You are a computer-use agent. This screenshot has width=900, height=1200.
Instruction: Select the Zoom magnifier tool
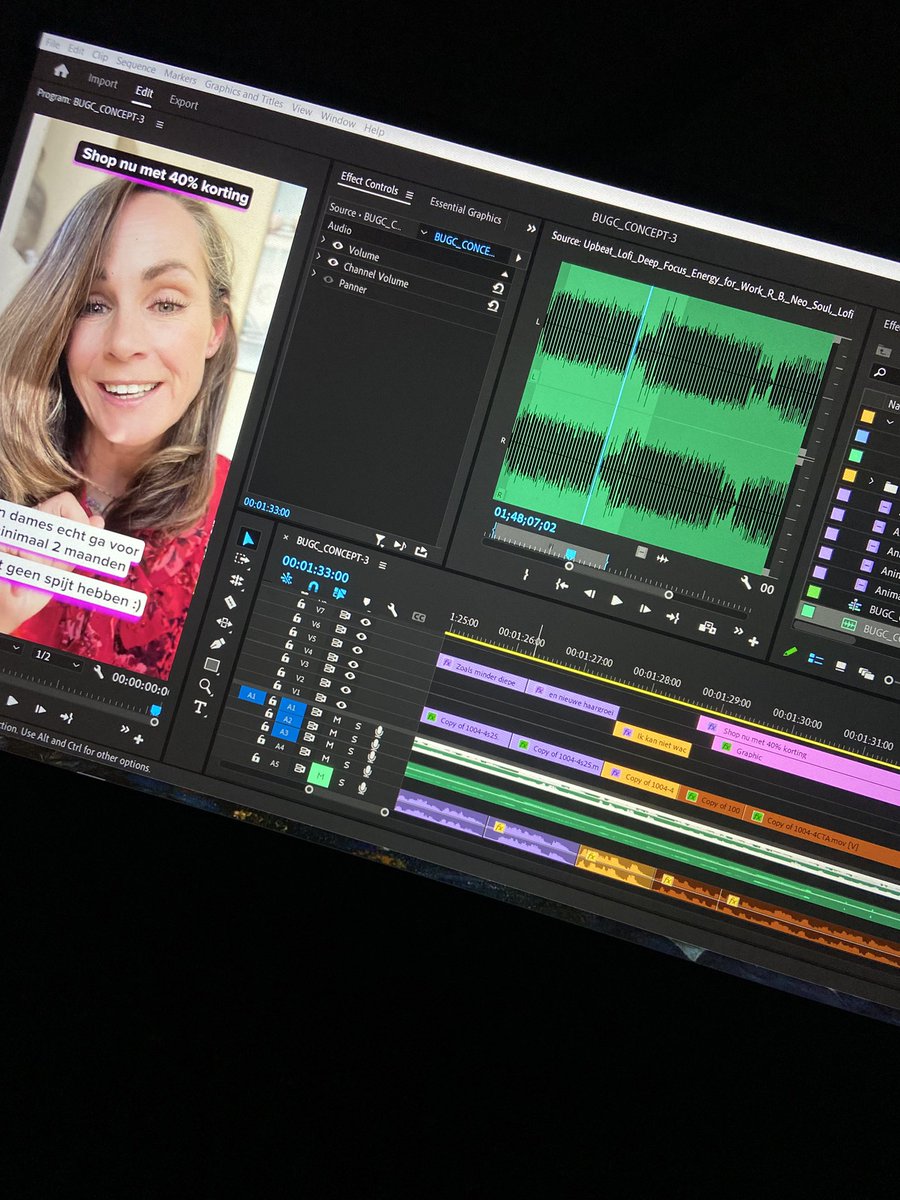coord(206,685)
